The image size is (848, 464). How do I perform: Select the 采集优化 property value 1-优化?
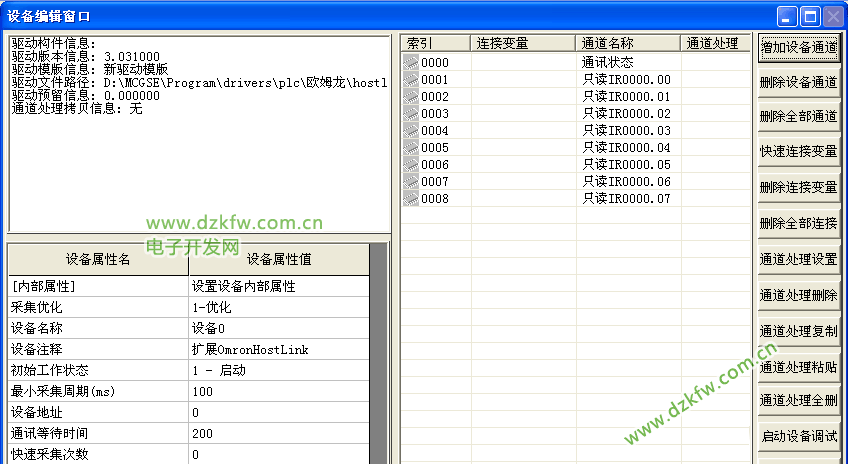278,308
